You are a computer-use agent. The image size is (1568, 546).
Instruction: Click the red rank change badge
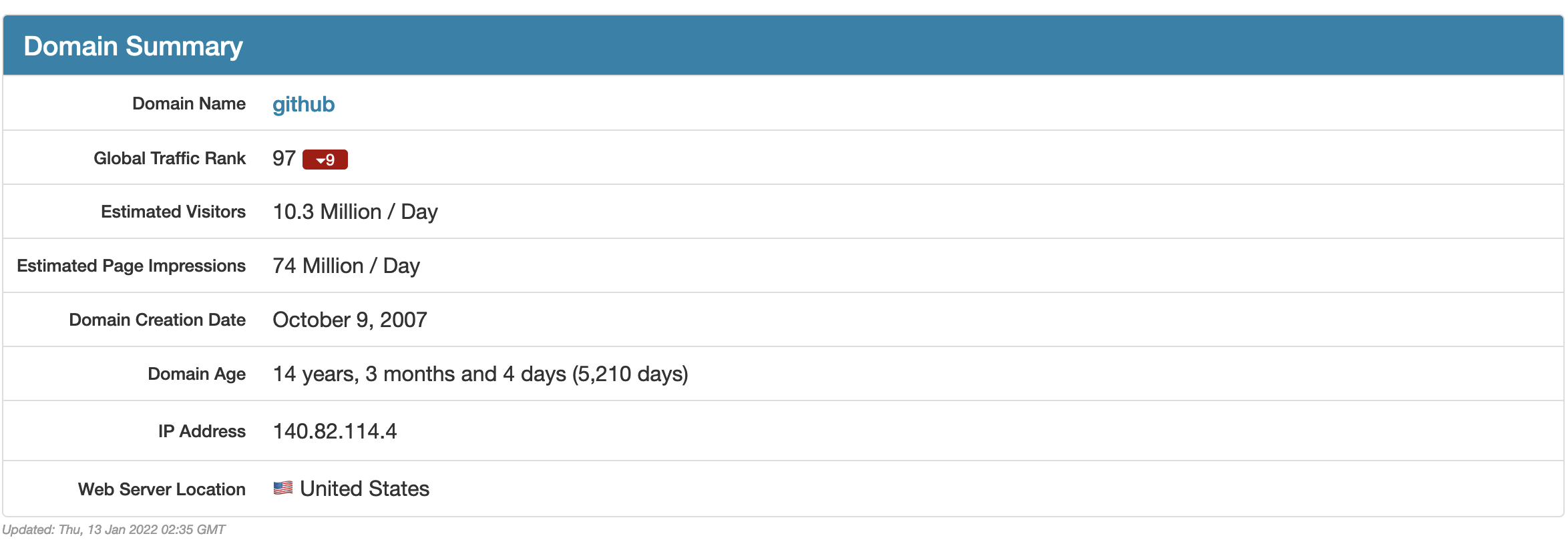[325, 160]
